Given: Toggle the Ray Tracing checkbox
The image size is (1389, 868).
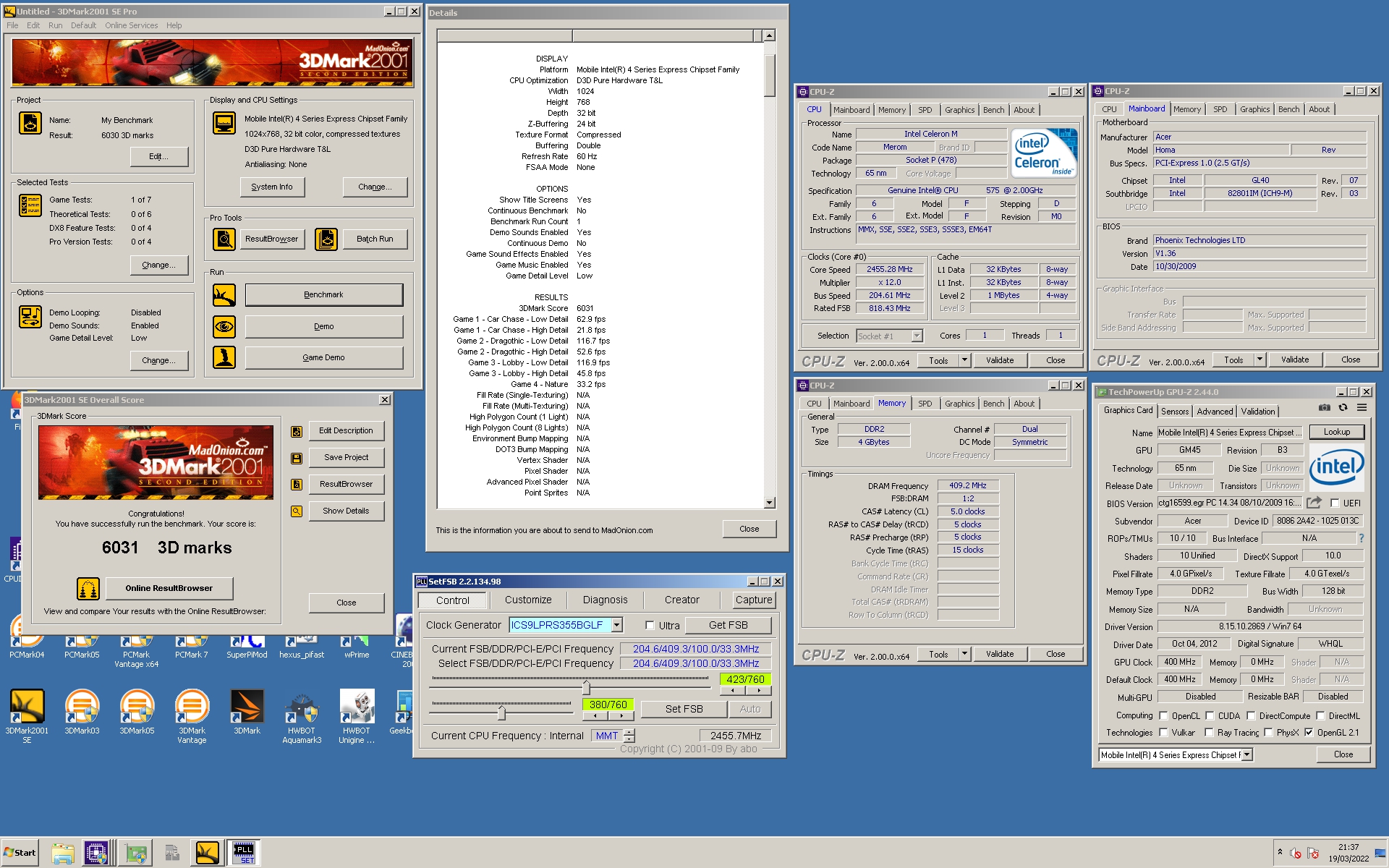Looking at the screenshot, I should click(x=1210, y=733).
